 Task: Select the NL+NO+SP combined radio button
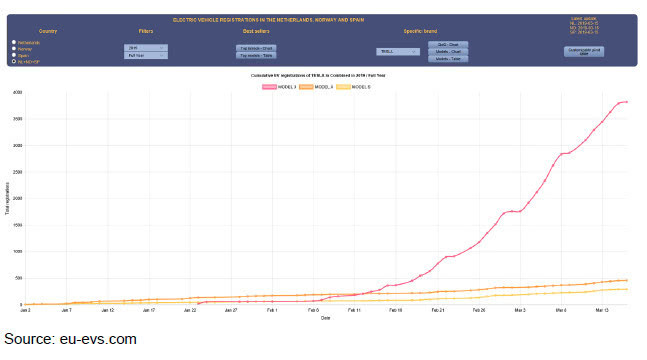click(x=14, y=62)
